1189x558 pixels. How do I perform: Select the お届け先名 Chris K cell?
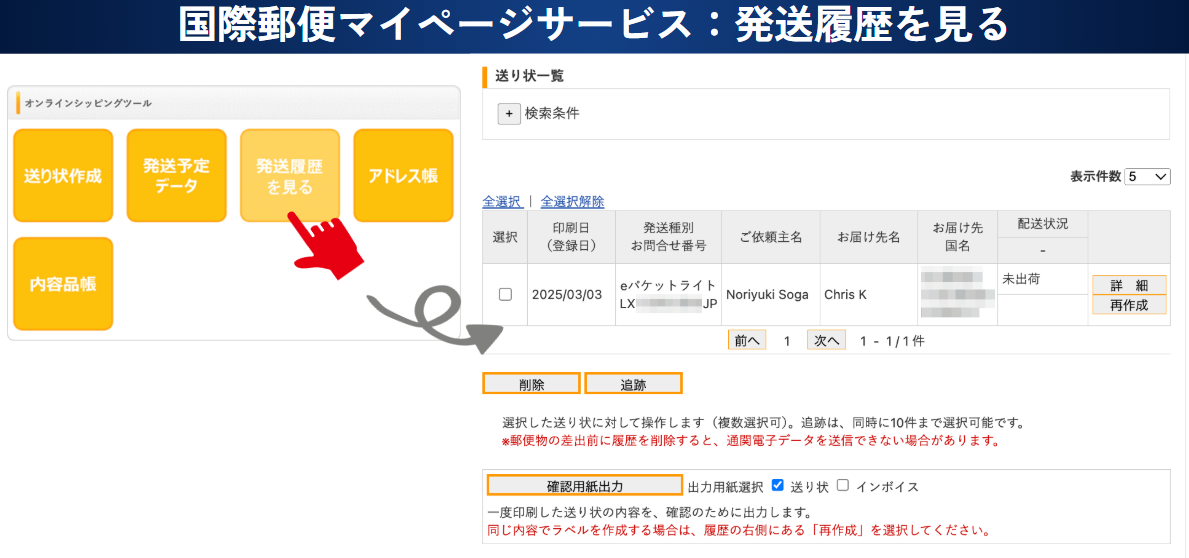(x=845, y=295)
